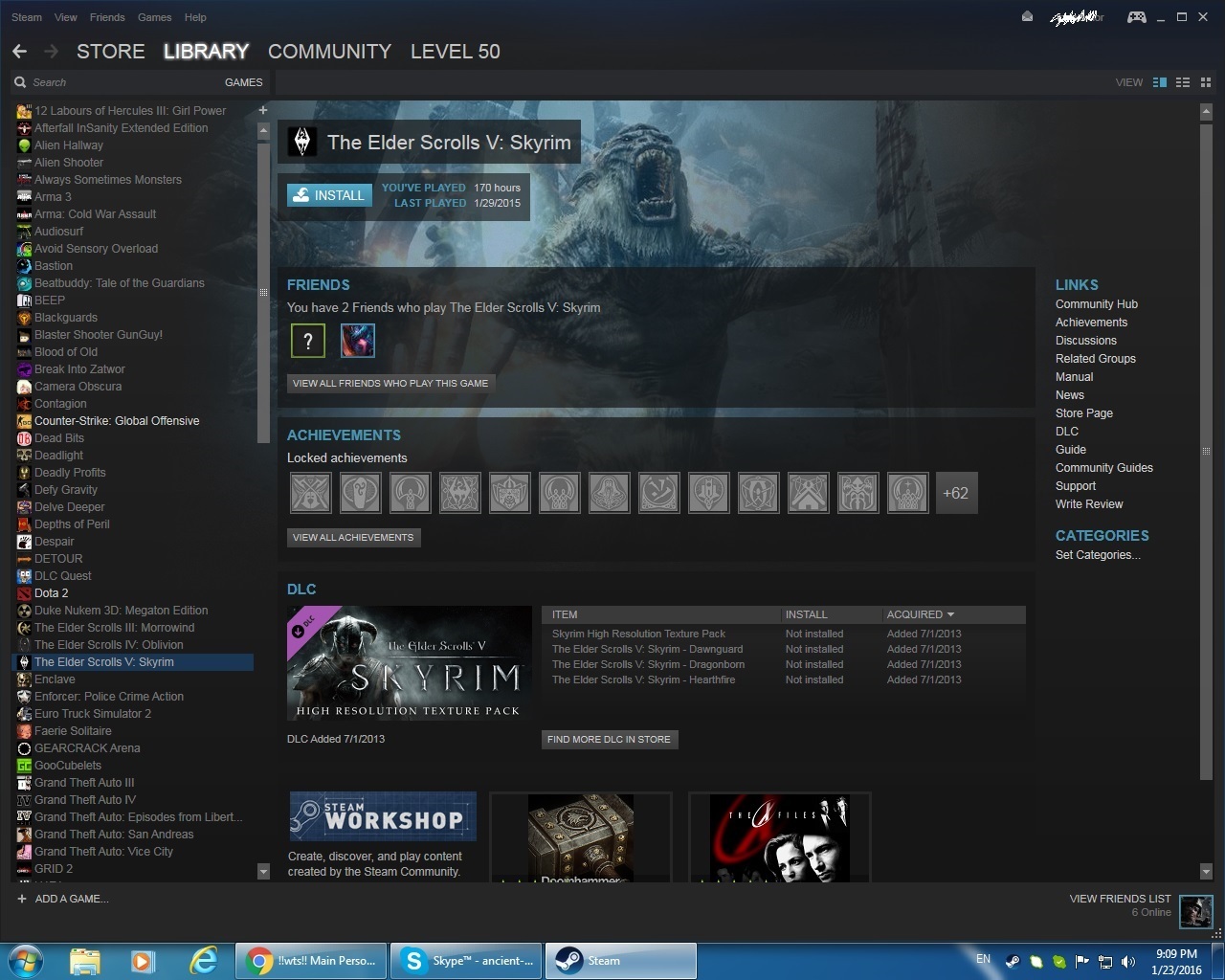
Task: Open the unknown friend avatar with question mark
Action: [308, 340]
